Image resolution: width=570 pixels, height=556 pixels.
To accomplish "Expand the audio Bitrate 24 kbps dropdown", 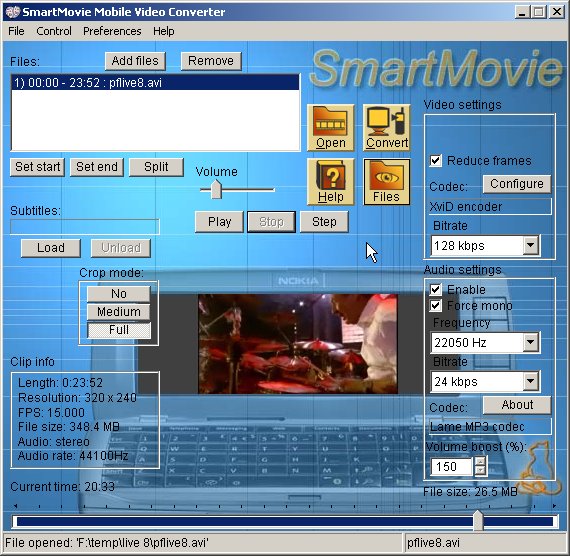I will (530, 381).
